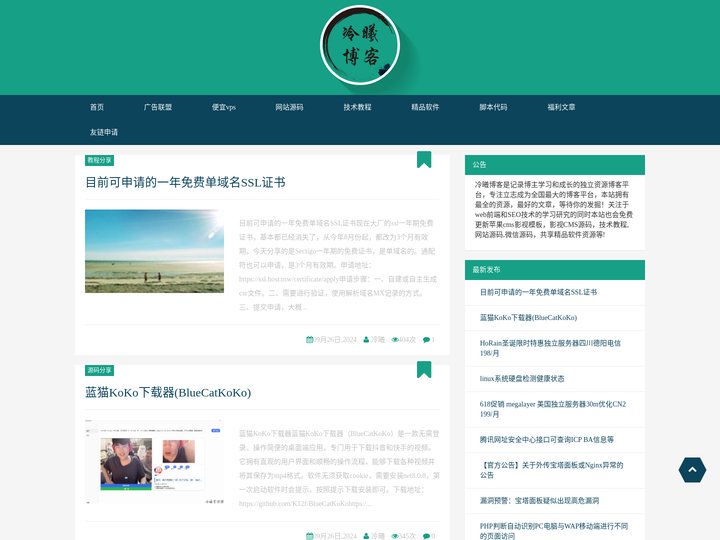Open the 精品软件 menu item
This screenshot has width=720, height=540.
[425, 107]
